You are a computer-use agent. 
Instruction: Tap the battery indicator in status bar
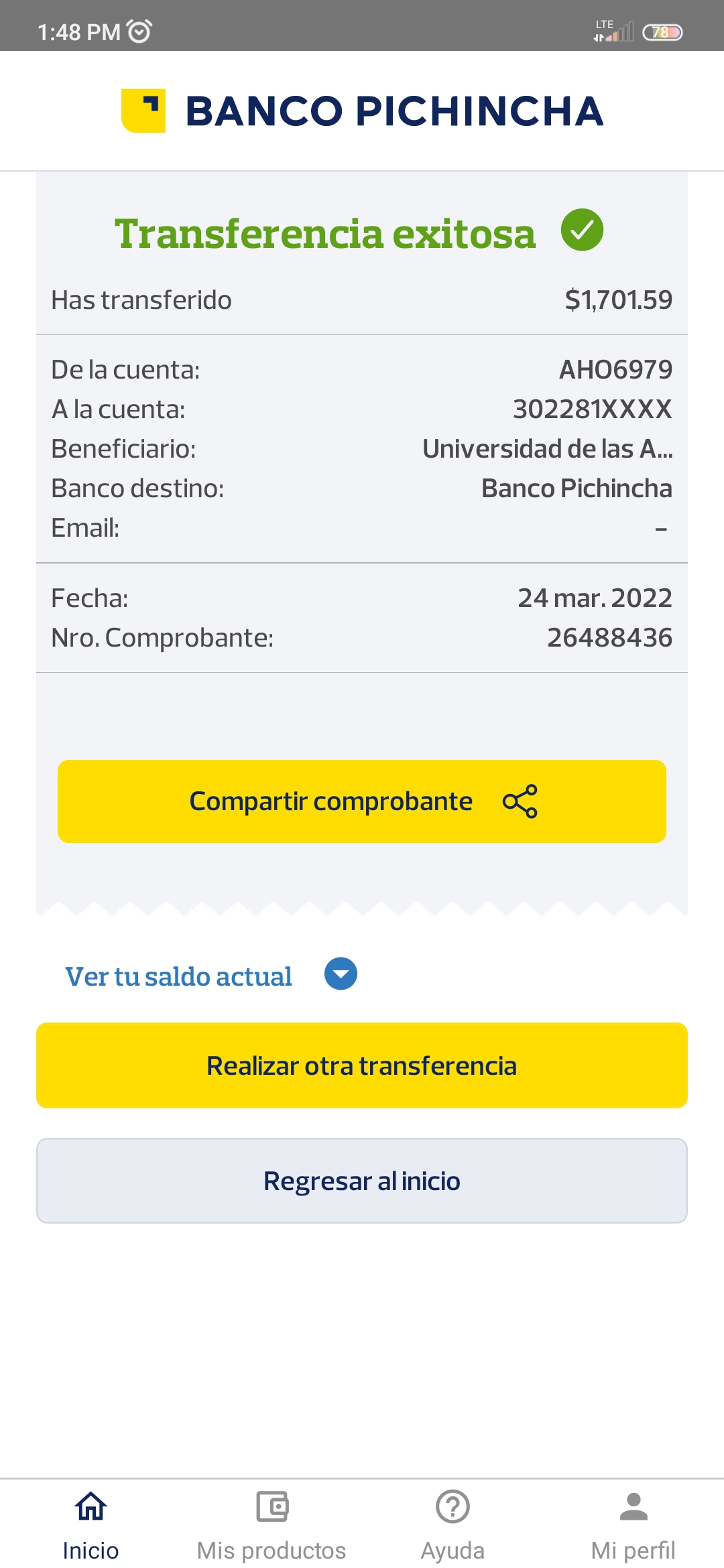pos(662,32)
